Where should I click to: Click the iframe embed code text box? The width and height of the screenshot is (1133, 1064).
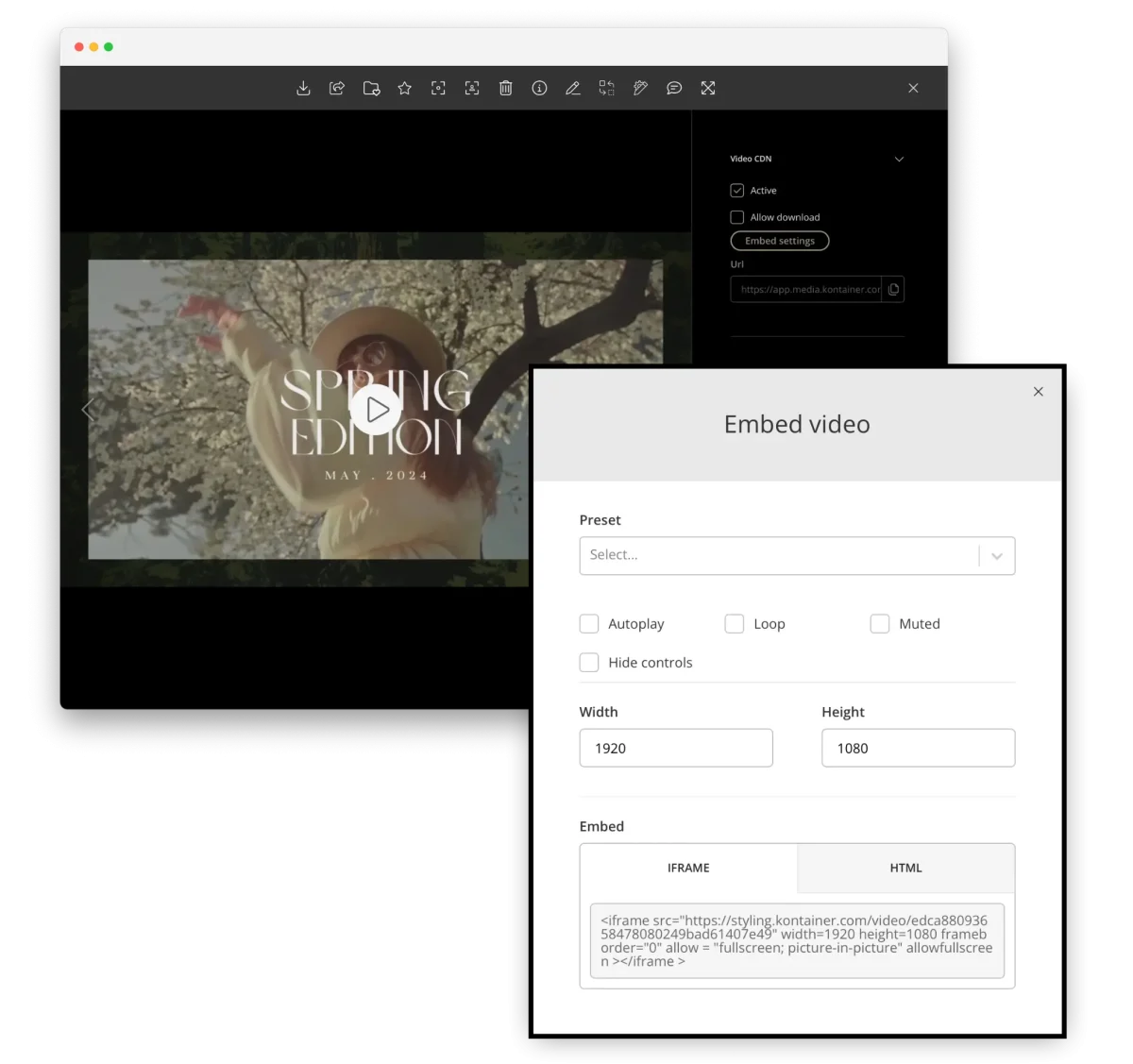click(797, 940)
